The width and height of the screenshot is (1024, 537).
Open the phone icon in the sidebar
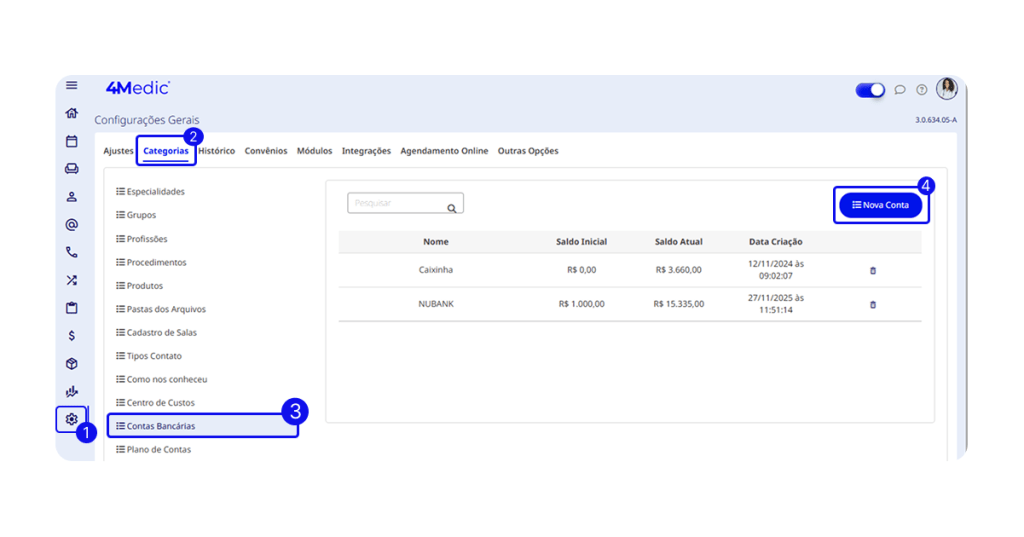[x=71, y=253]
